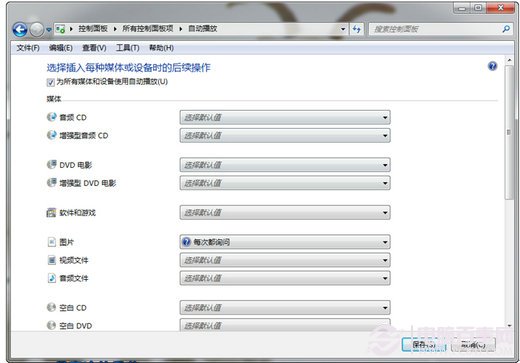Click the heading 选择插入每种媒体或设备时的后续操作

[x=128, y=68]
